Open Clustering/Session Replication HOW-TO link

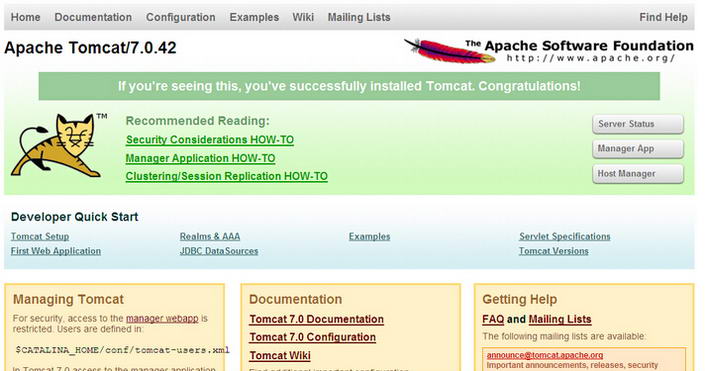point(227,176)
